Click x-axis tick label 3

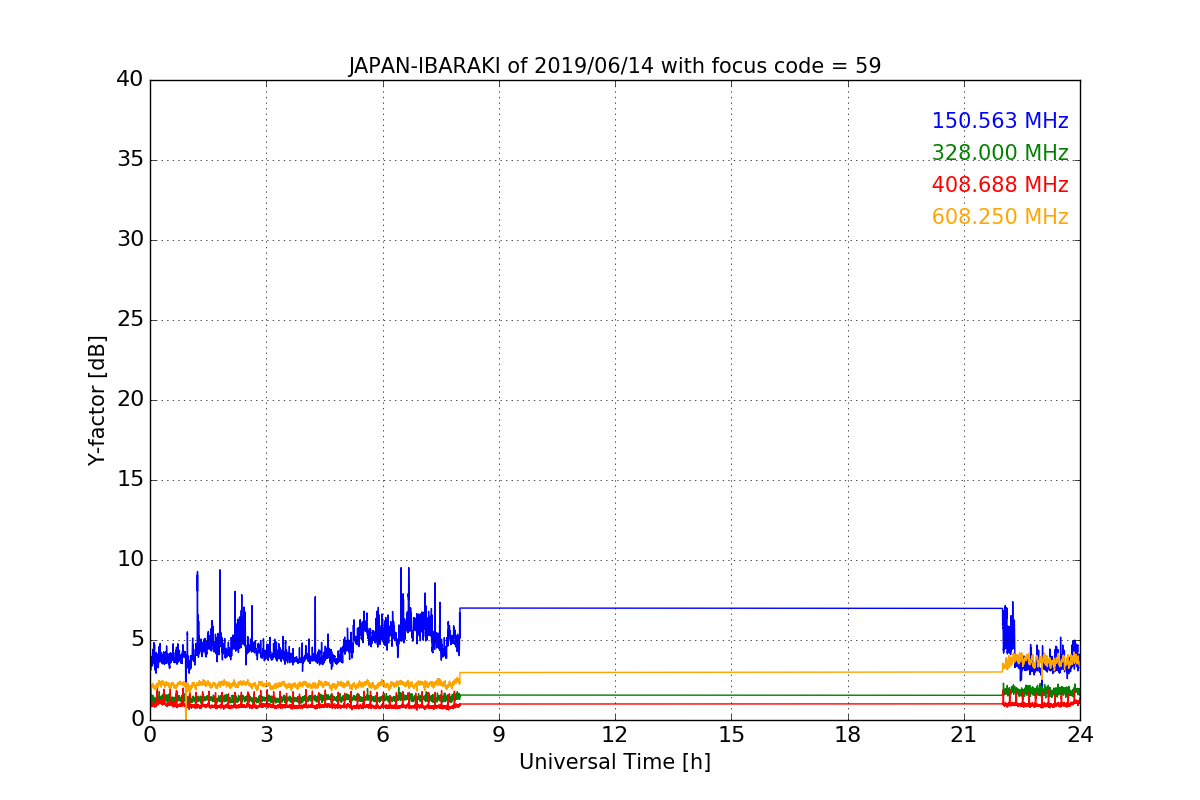coord(266,735)
